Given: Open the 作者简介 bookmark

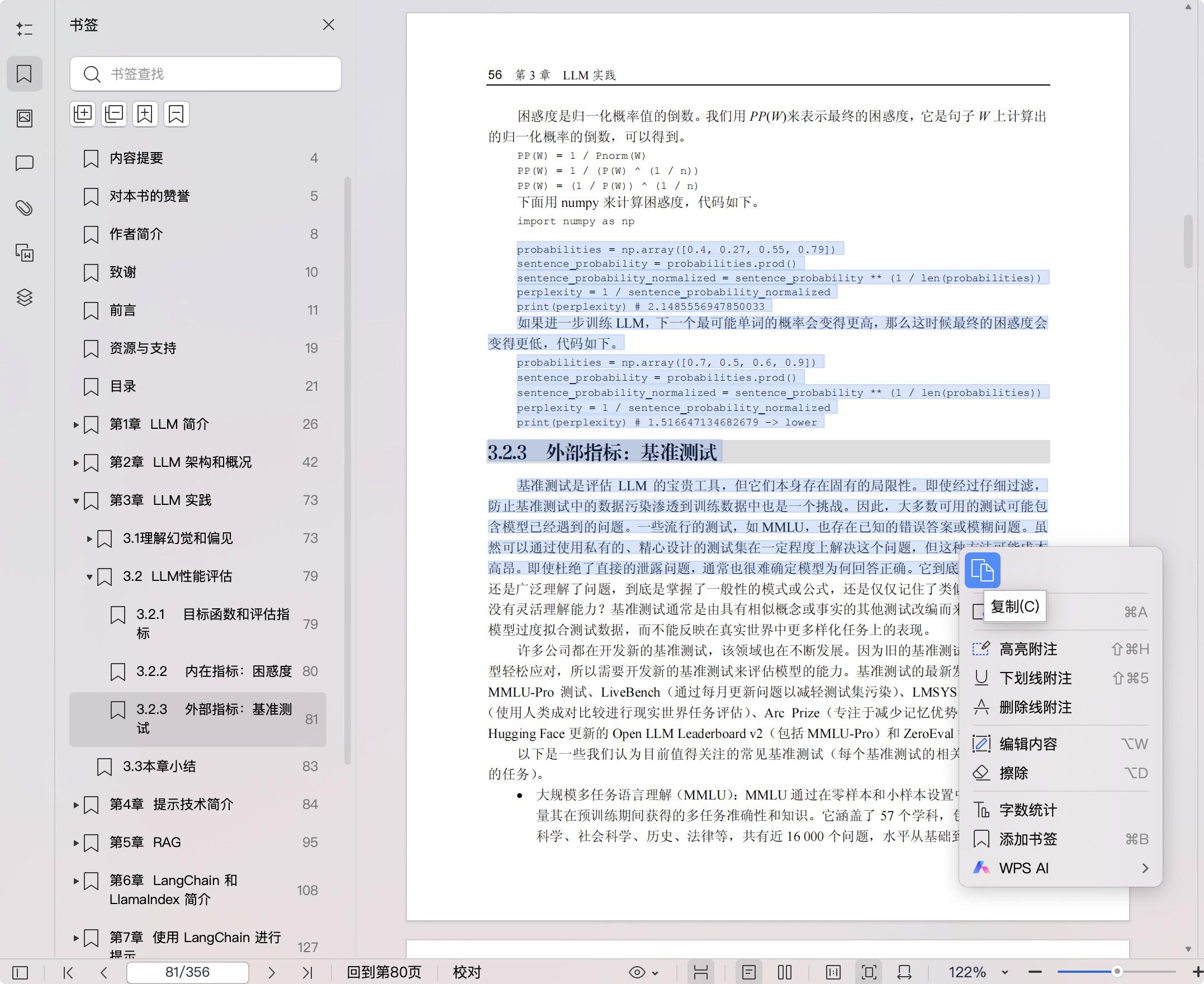Looking at the screenshot, I should point(198,234).
